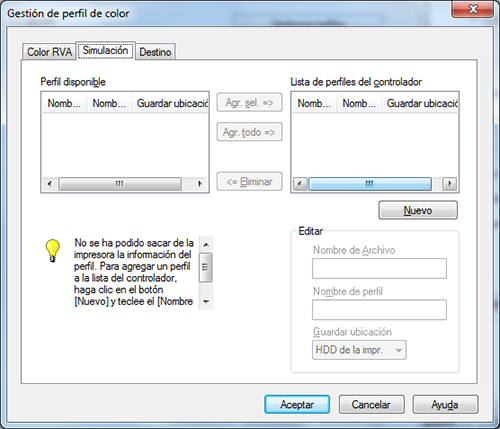Click Cancelar to dismiss dialog

(371, 405)
